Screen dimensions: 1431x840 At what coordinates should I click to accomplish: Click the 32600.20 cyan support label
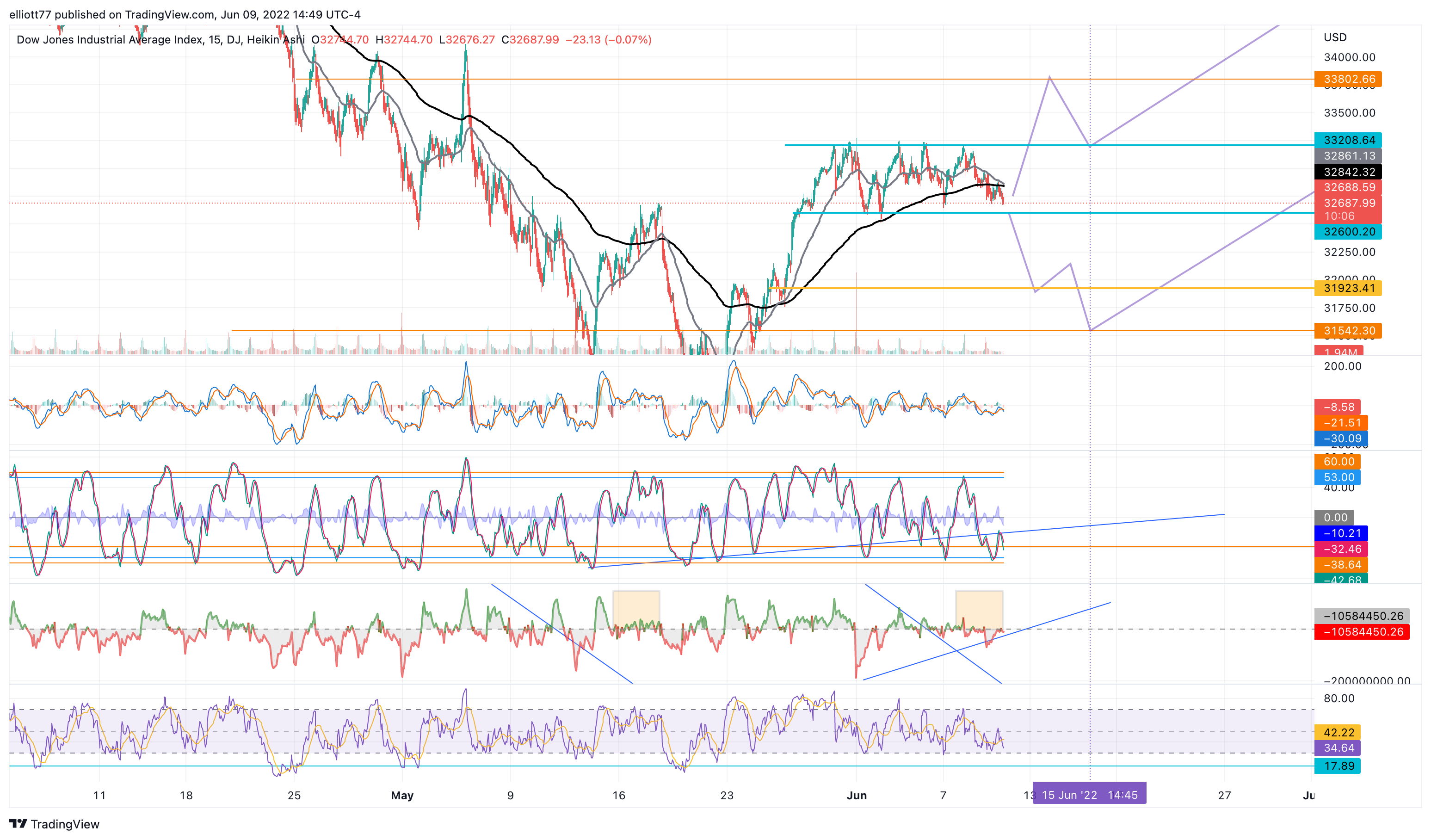(1349, 232)
